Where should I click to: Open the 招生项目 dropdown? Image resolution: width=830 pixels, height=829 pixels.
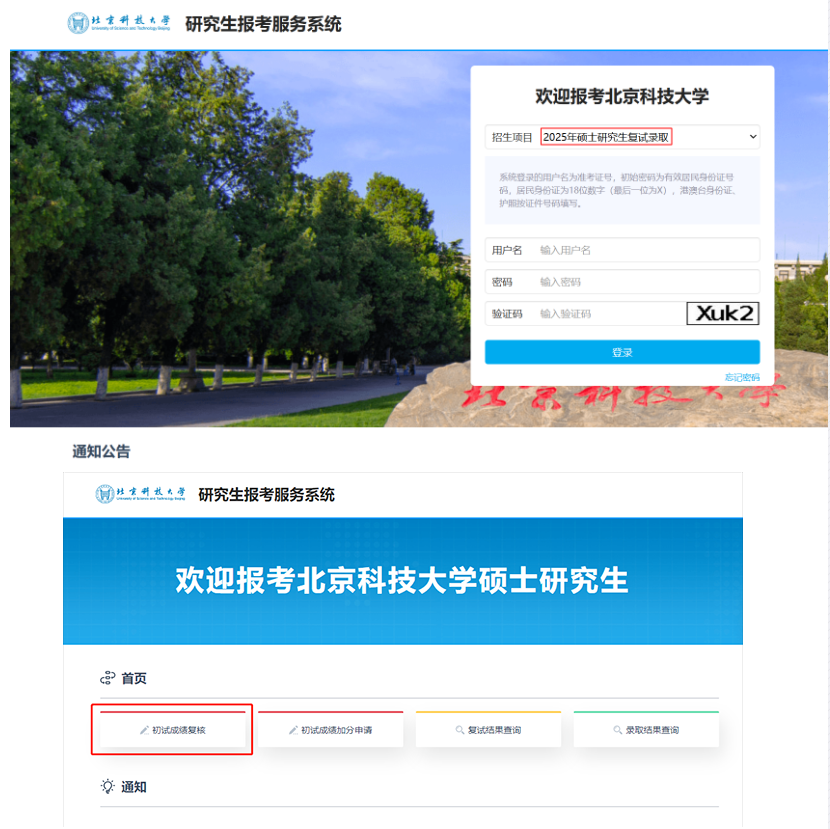coord(622,137)
